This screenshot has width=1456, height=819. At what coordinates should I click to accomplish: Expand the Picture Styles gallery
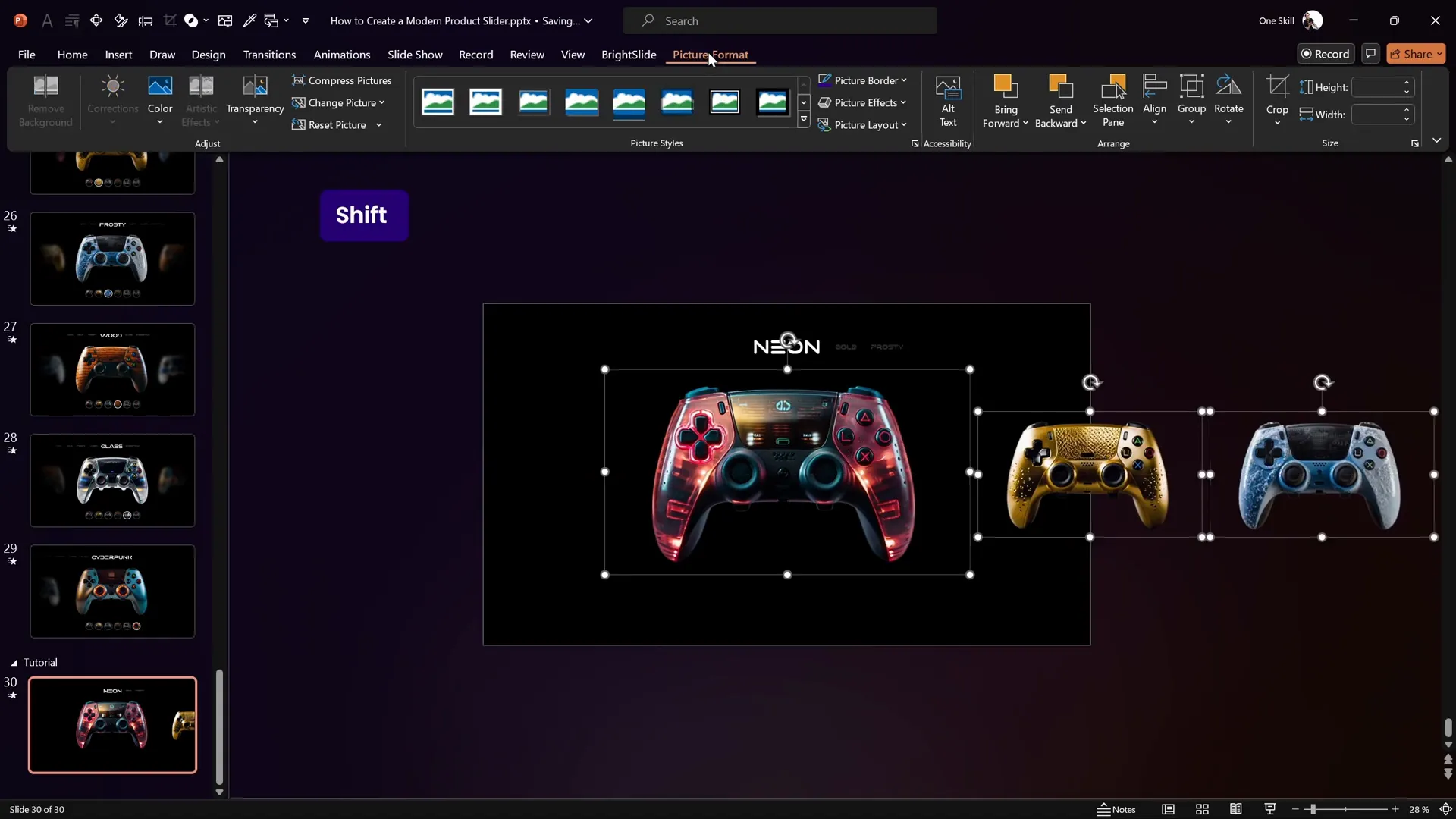[804, 120]
